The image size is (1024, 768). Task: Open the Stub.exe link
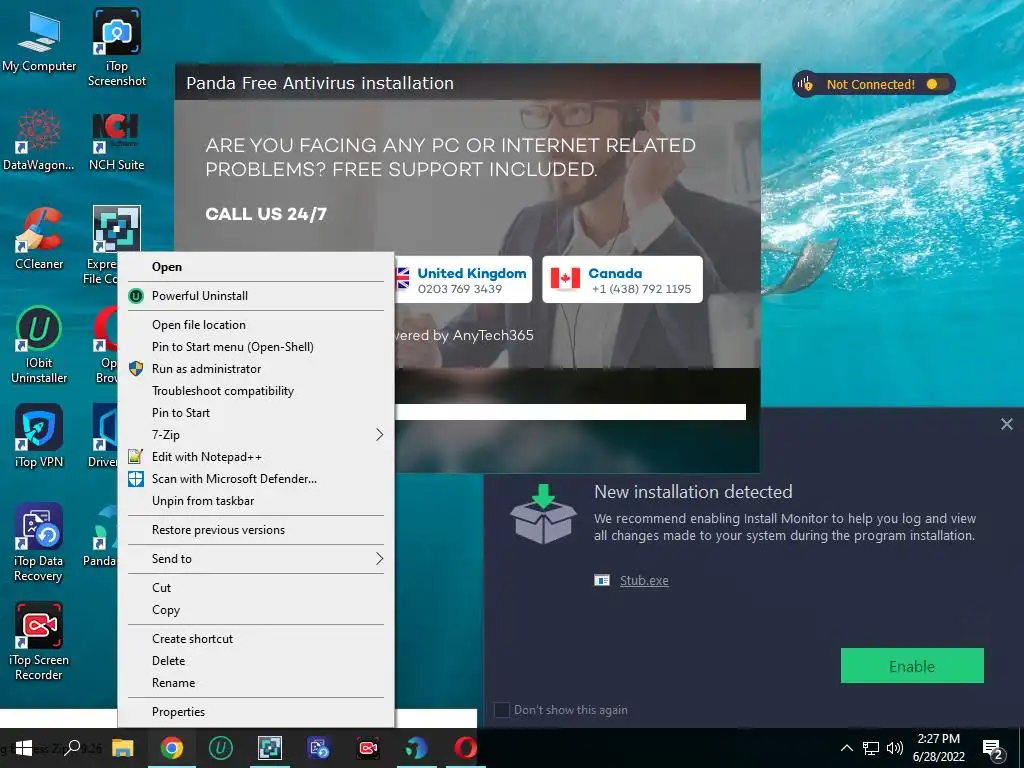(x=644, y=581)
